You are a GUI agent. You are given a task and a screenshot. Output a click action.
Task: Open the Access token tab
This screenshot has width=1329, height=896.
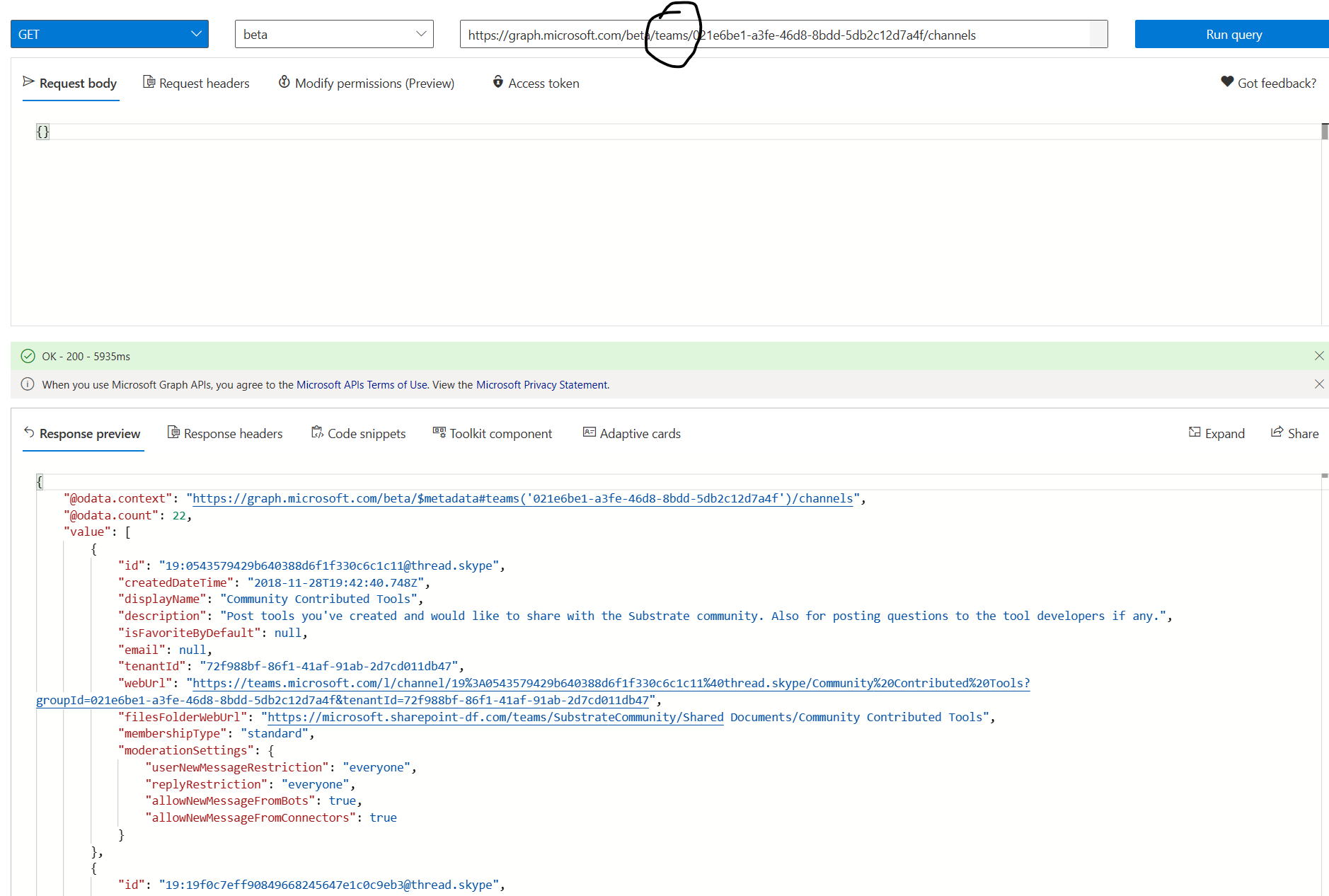pos(536,84)
